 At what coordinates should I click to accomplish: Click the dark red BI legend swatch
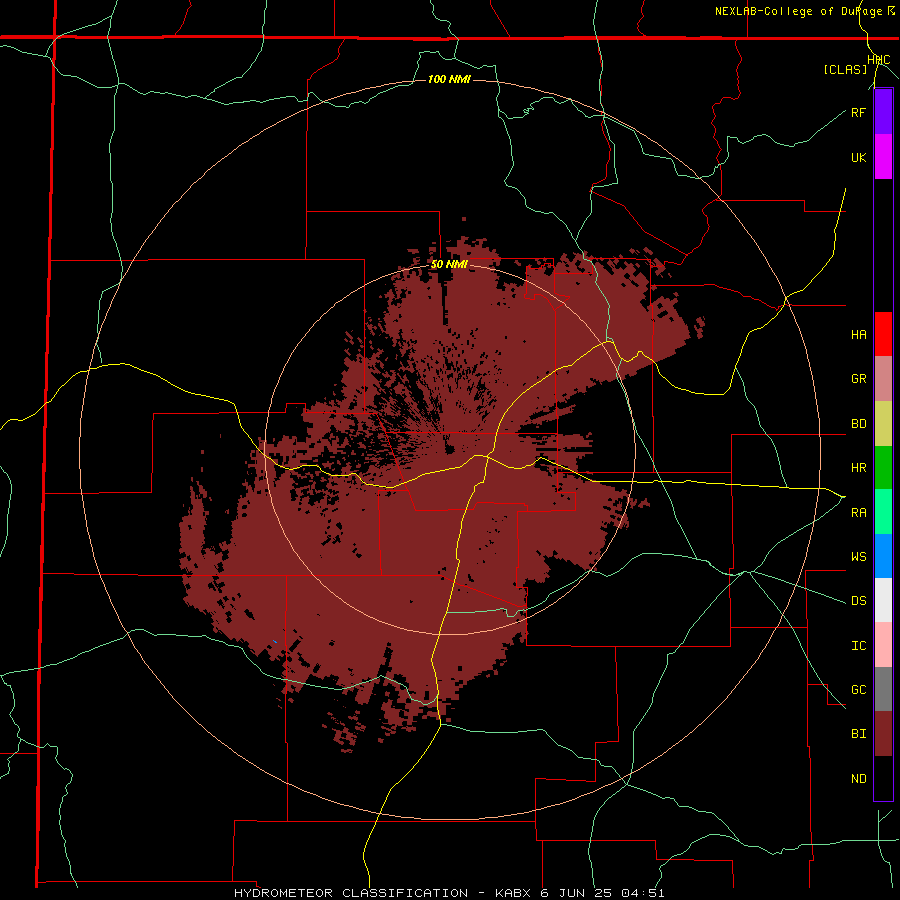tap(883, 734)
